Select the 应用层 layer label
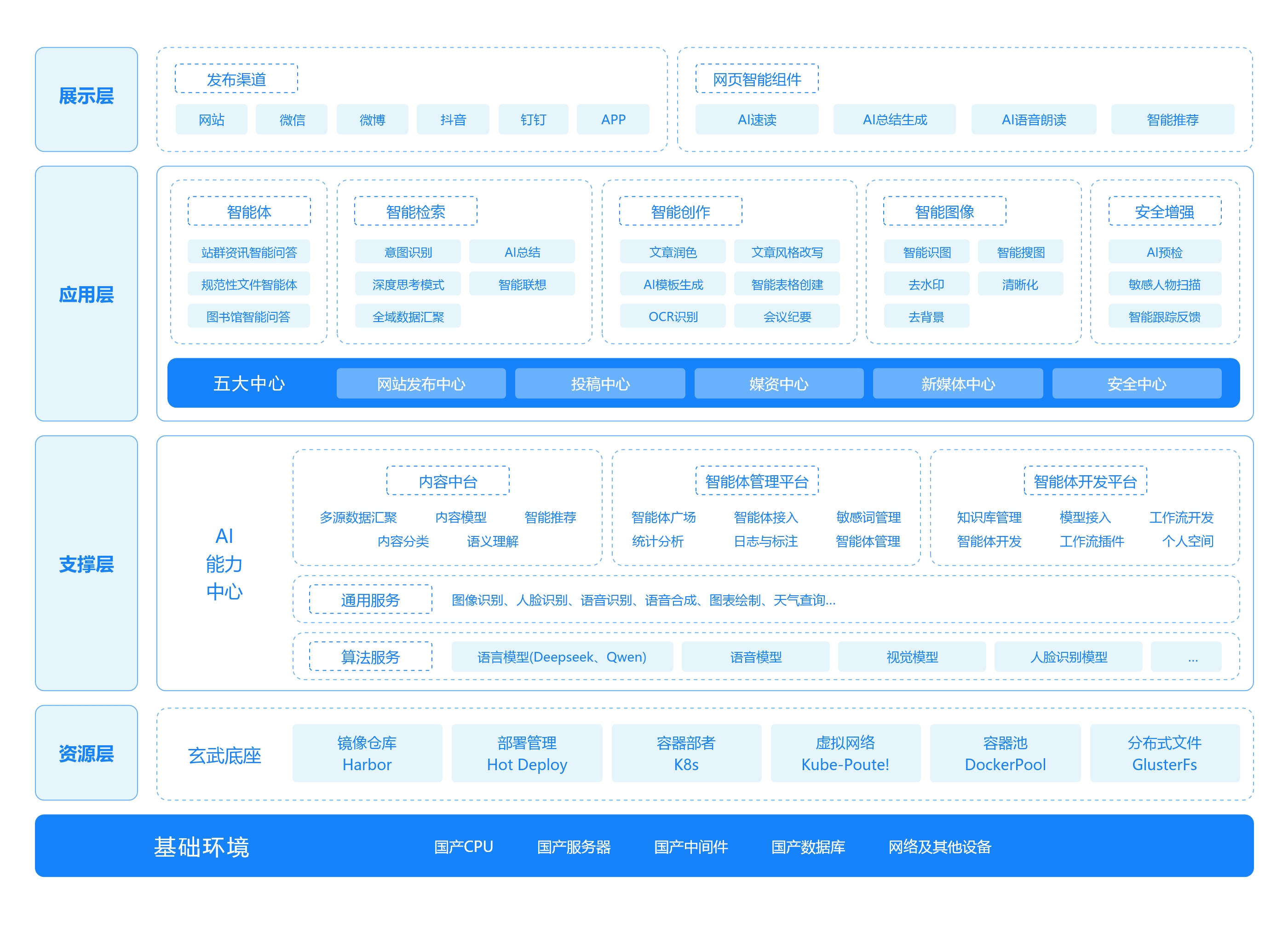1288x933 pixels. point(86,294)
